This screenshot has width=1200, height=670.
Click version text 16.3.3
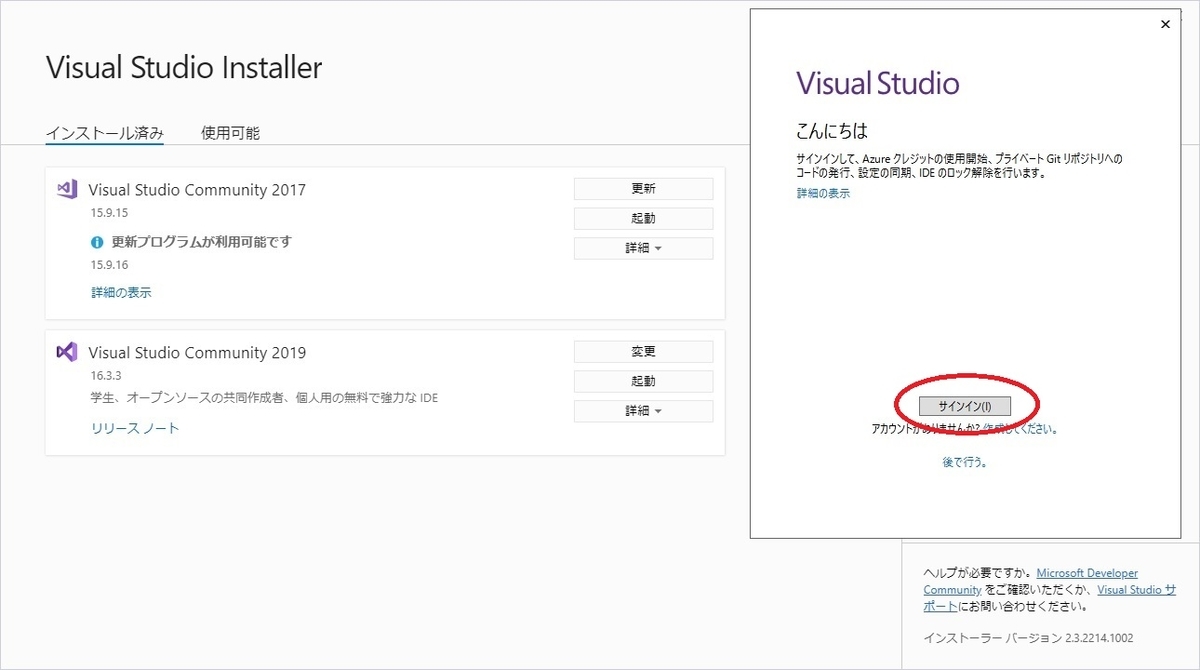[107, 376]
